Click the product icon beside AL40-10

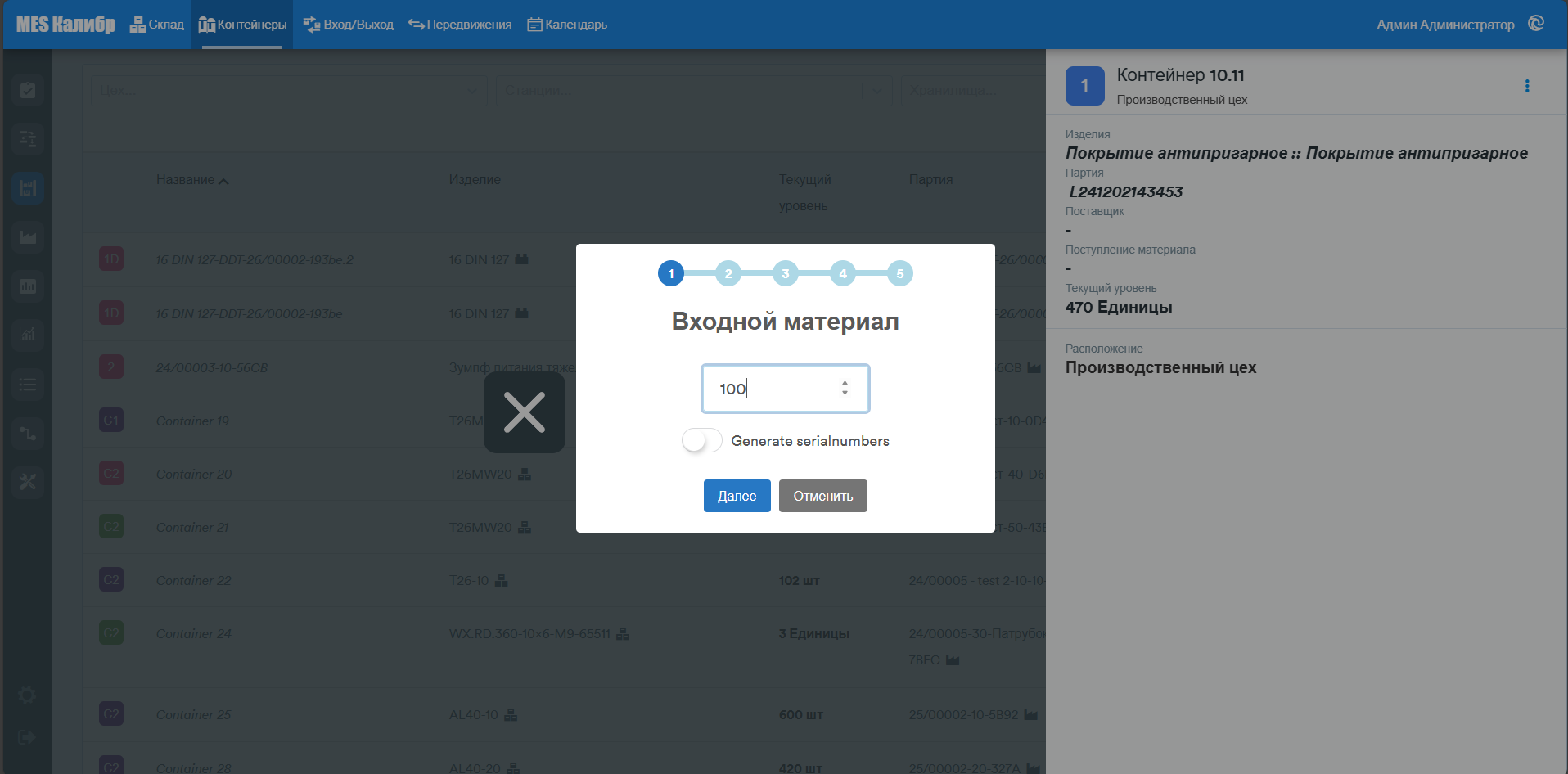pyautogui.click(x=511, y=714)
